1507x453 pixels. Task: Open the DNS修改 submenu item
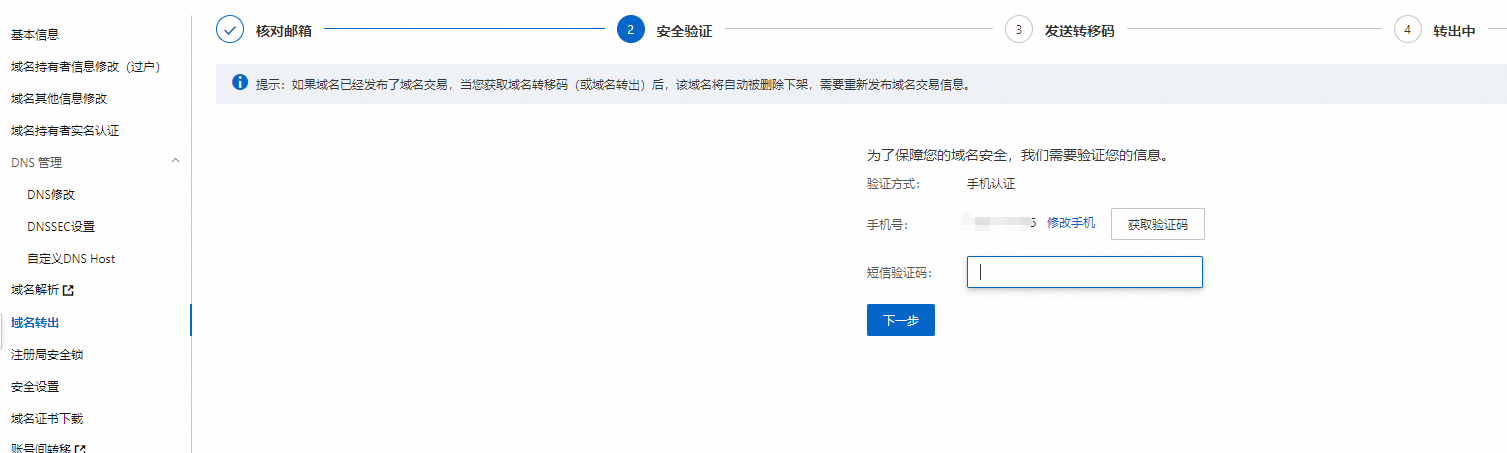pyautogui.click(x=51, y=195)
